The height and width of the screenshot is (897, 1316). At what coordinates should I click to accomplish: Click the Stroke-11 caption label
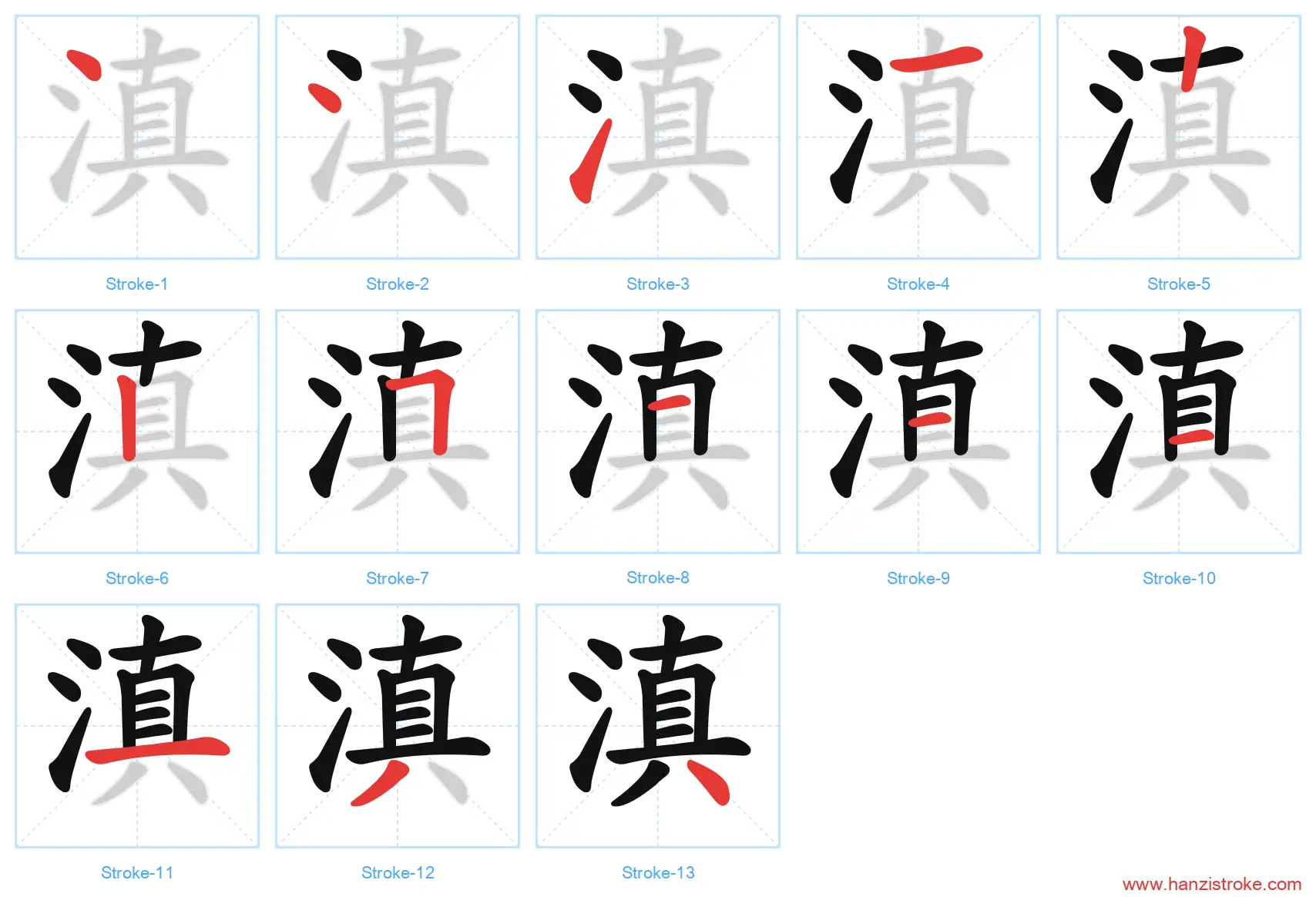pyautogui.click(x=137, y=873)
